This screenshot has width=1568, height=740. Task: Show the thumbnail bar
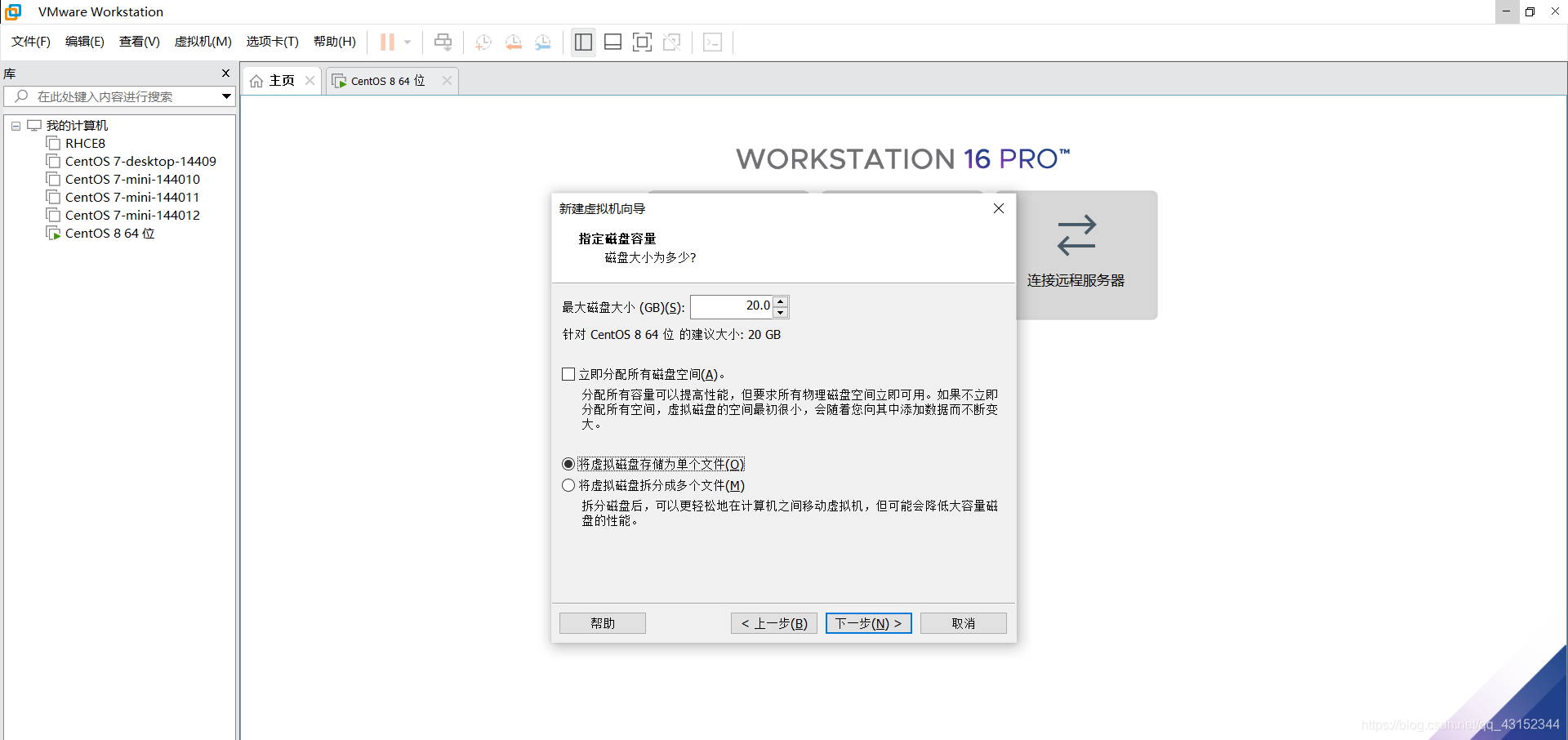pos(612,42)
